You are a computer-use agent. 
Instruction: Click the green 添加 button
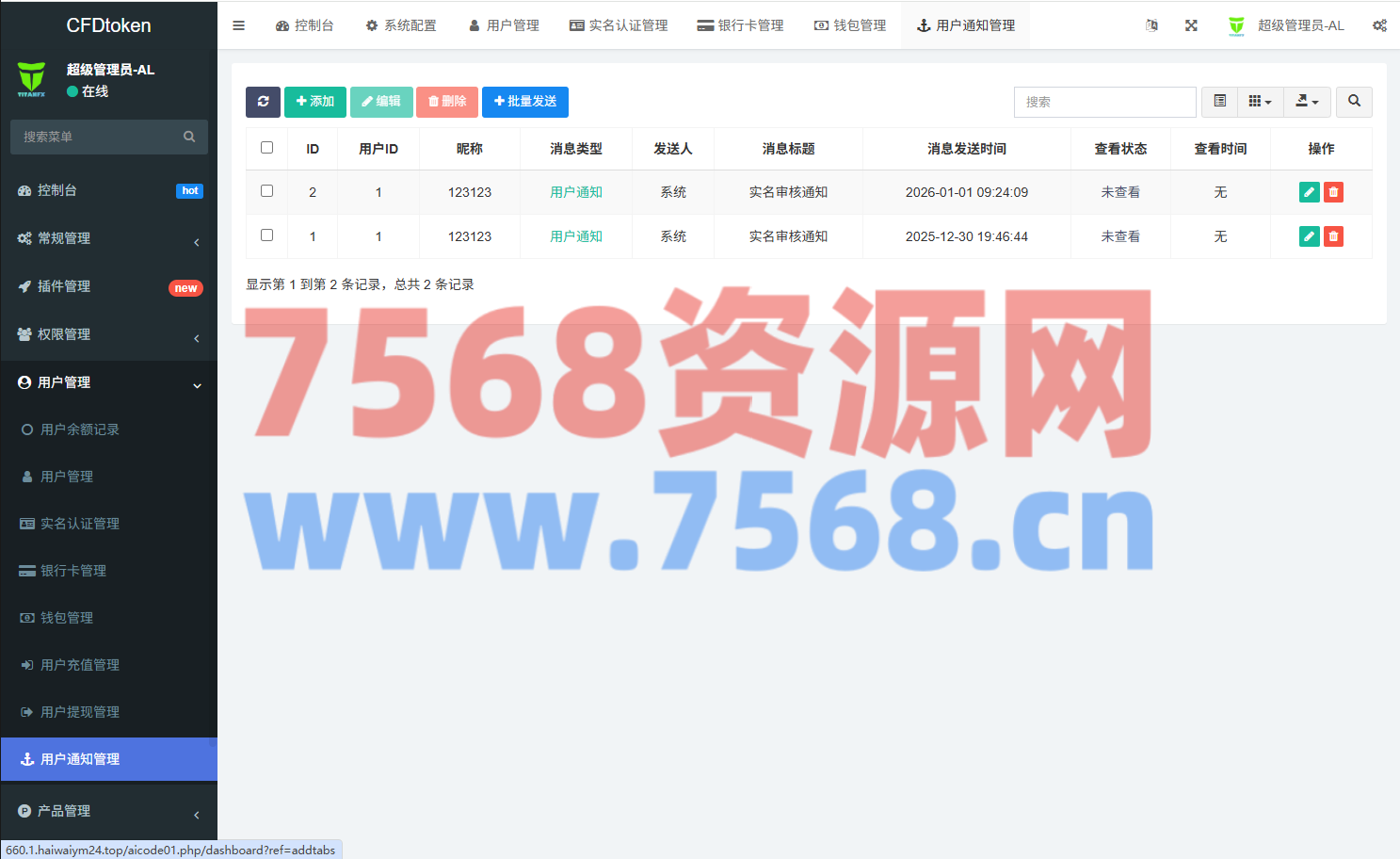314,102
